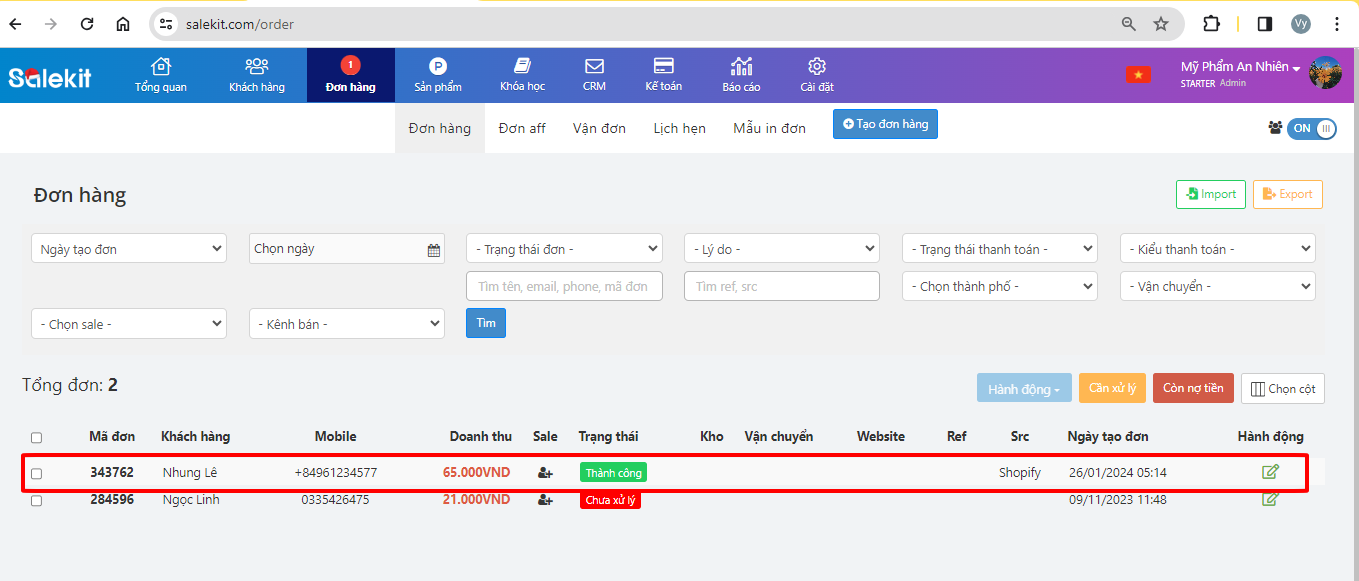Open the Cài đặt settings gear
Viewport: 1359px width, 581px height.
[816, 67]
